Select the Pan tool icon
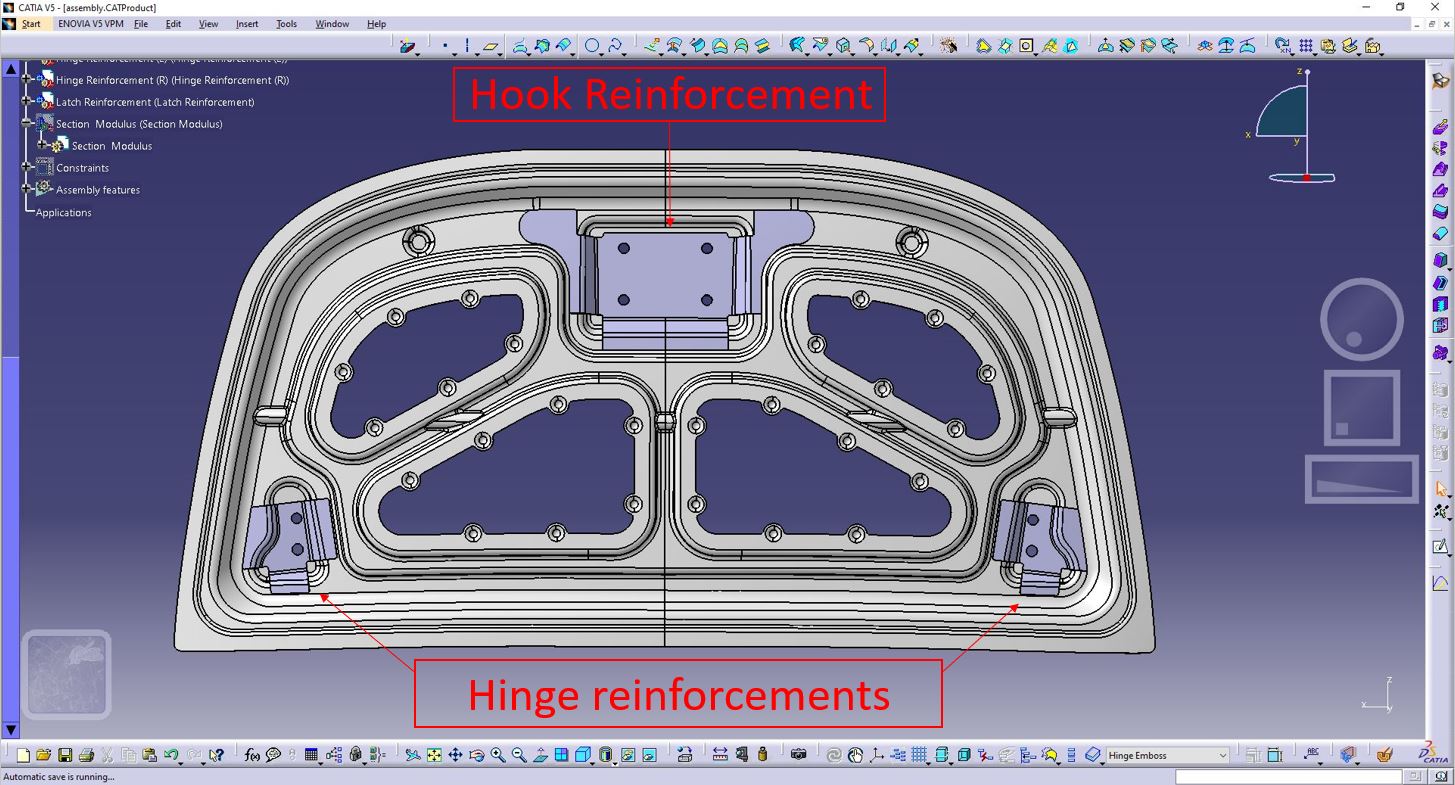The width and height of the screenshot is (1455, 785). point(454,755)
